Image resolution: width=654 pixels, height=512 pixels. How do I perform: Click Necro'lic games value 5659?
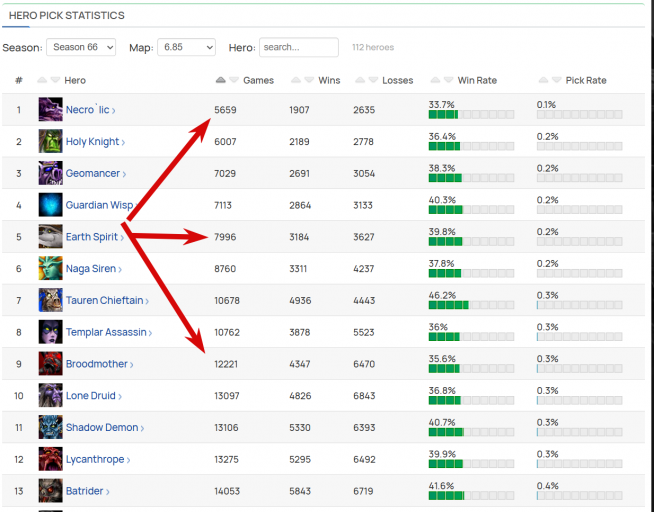[x=225, y=110]
